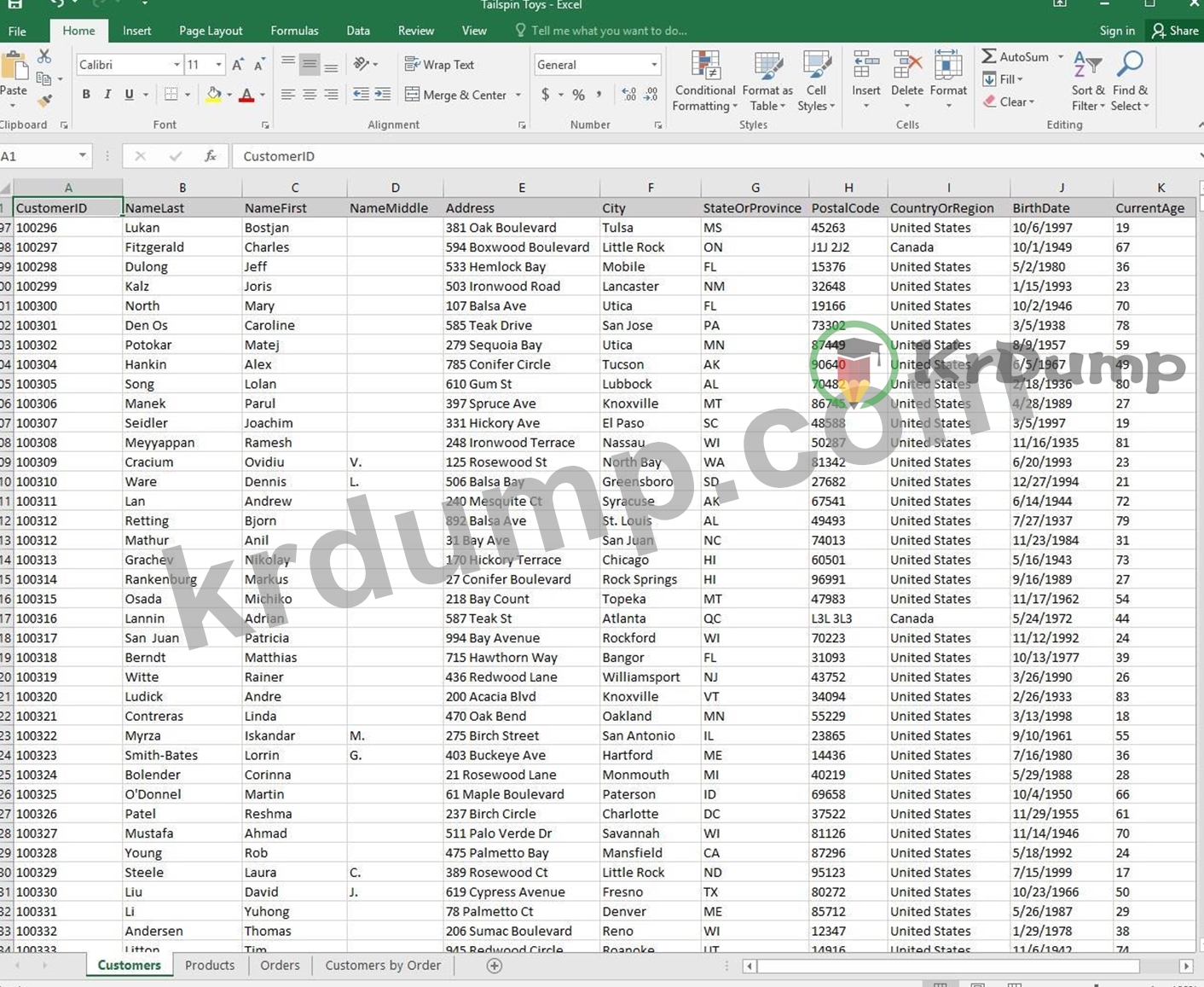Screen dimensions: 1204x987
Task: Click the Format cells icon
Action: (x=948, y=66)
